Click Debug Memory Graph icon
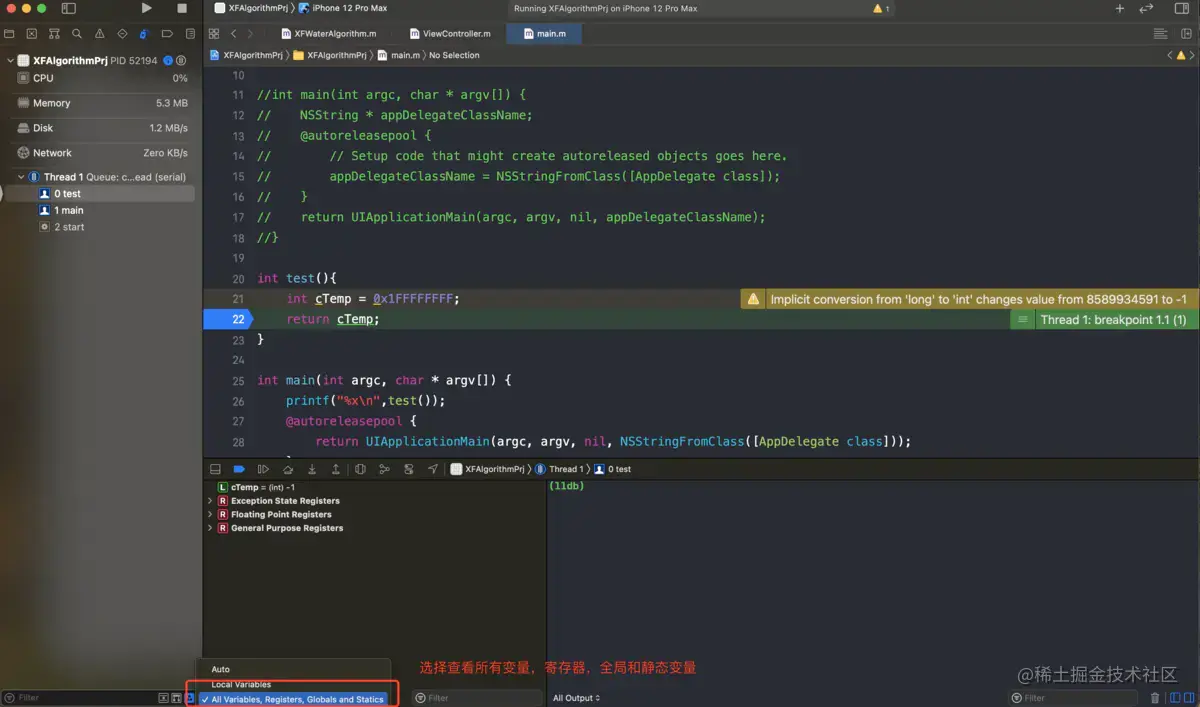This screenshot has height=707, width=1200. (x=384, y=469)
